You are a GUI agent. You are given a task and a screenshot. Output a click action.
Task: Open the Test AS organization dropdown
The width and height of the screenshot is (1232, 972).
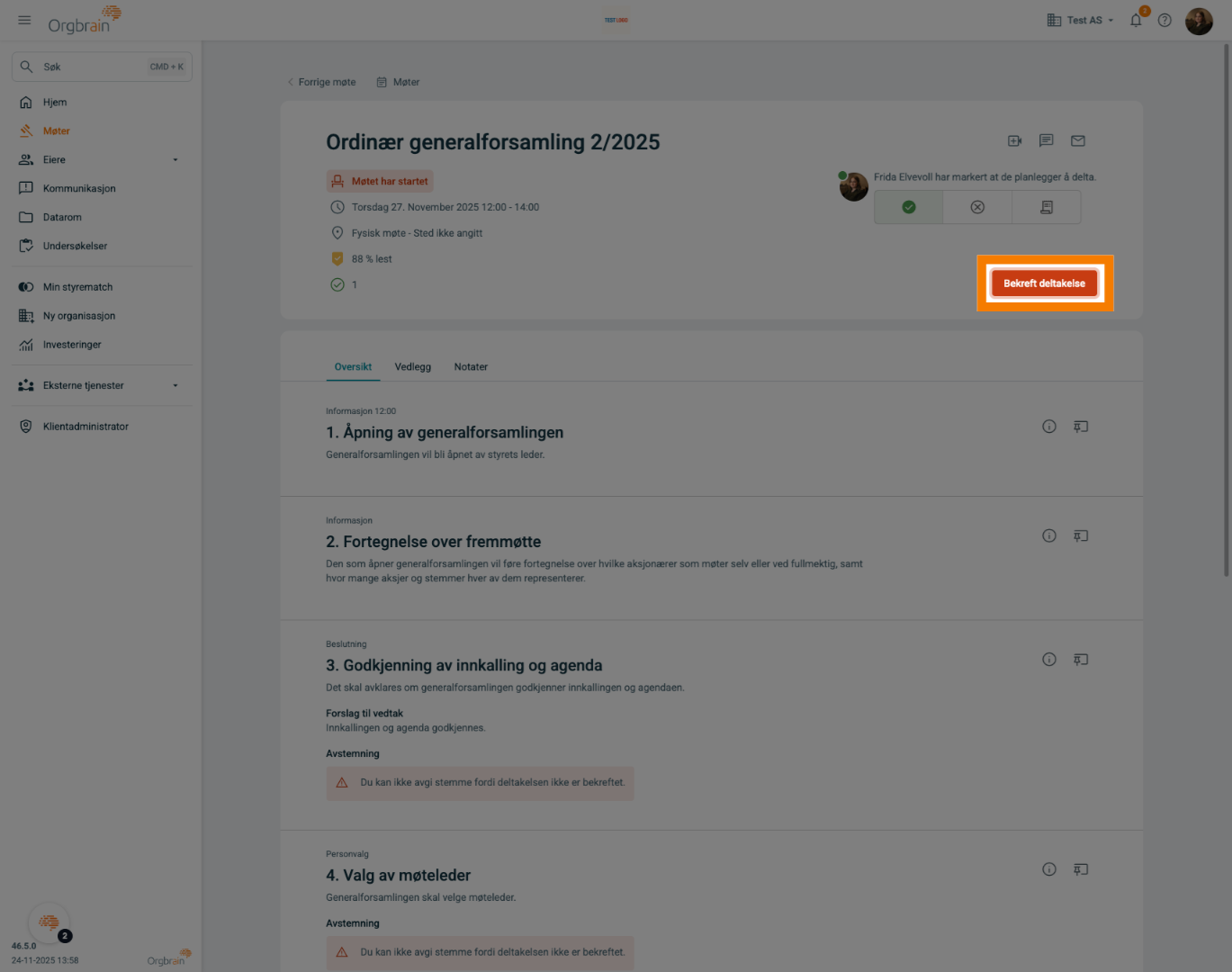[x=1081, y=21]
